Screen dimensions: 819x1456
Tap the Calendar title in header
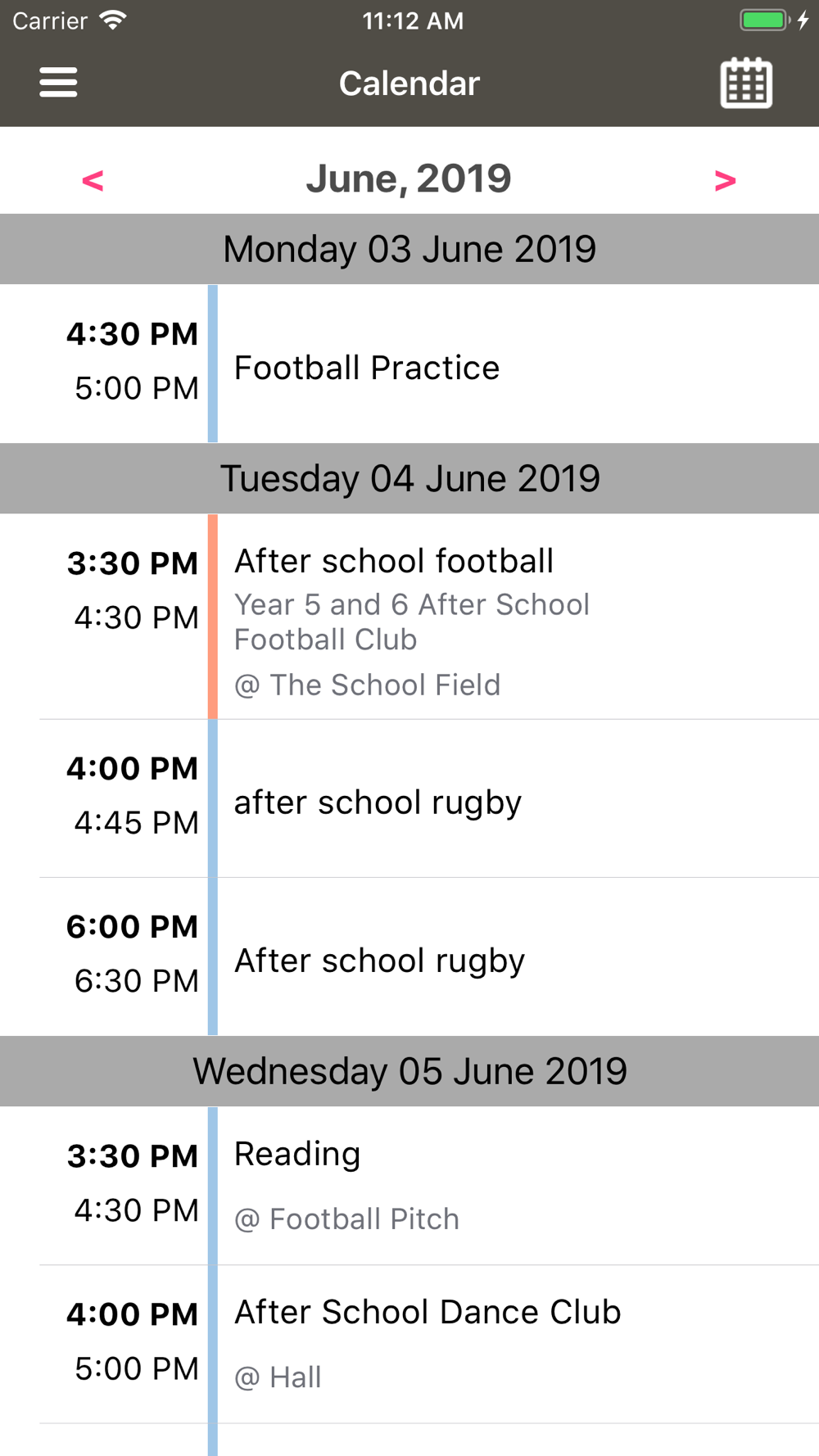pyautogui.click(x=409, y=84)
